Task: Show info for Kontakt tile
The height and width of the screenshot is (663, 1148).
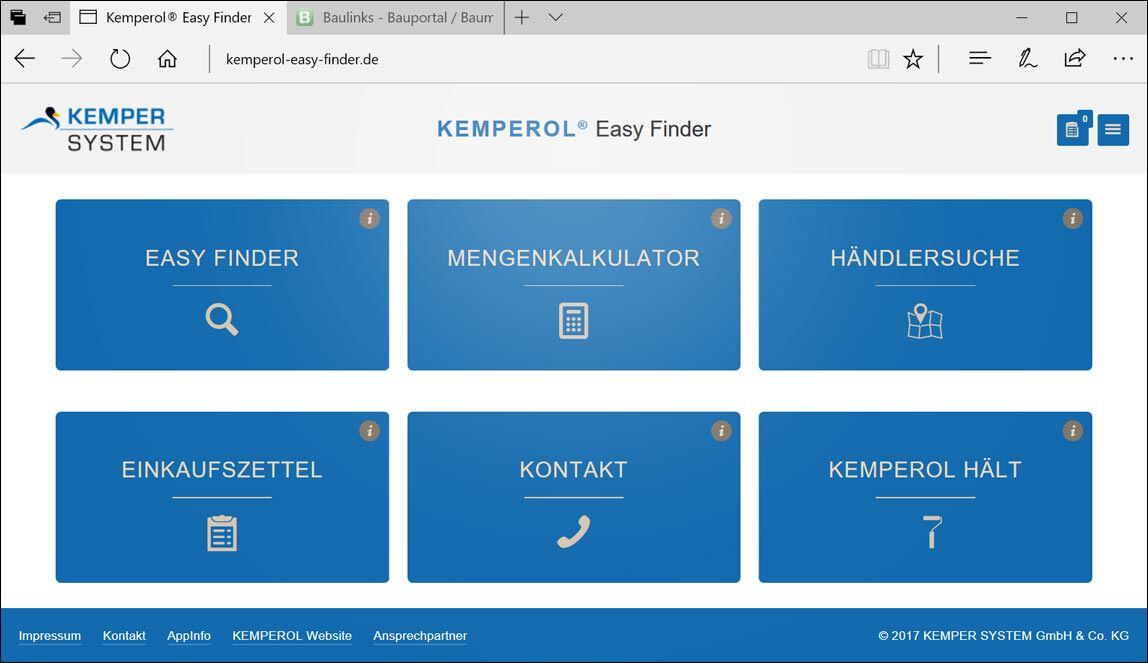Action: point(721,431)
